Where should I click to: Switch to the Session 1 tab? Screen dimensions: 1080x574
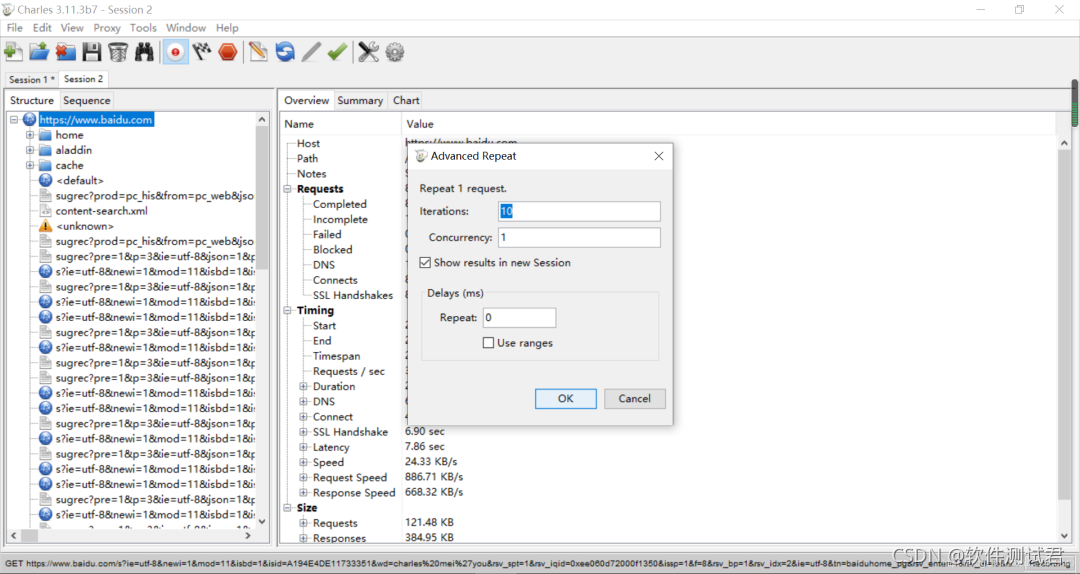[32, 79]
